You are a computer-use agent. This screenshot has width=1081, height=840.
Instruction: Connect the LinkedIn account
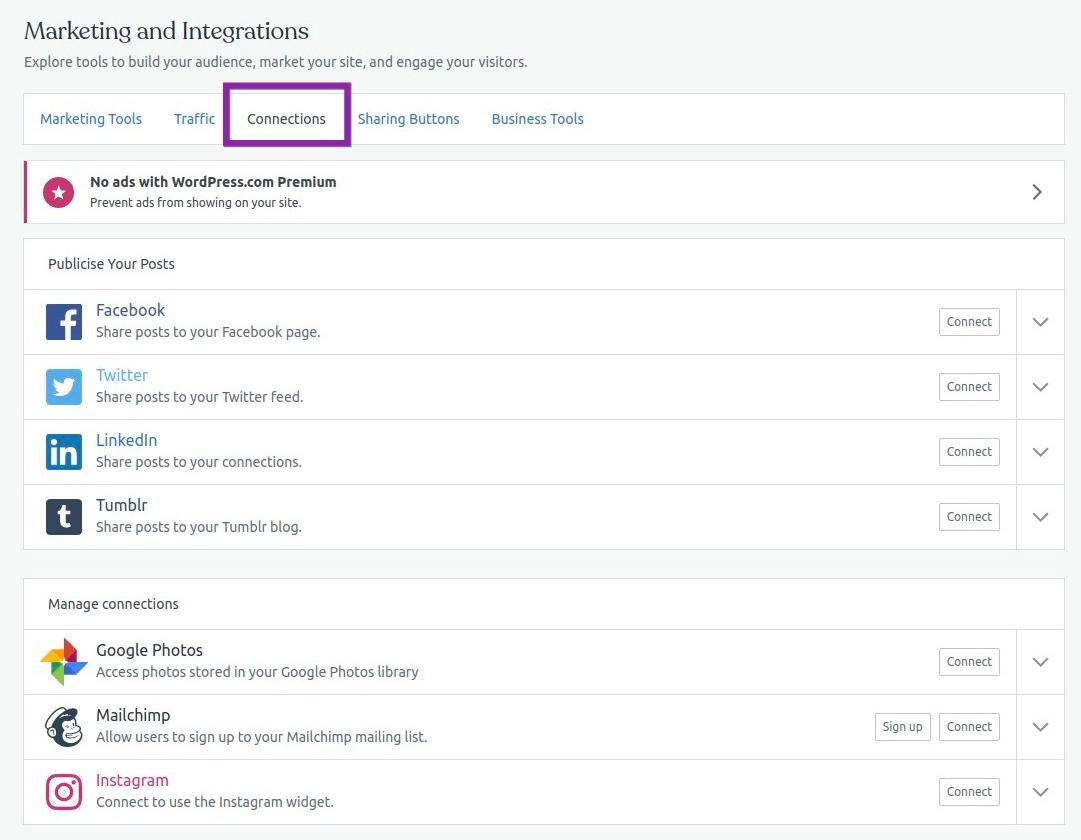click(969, 452)
